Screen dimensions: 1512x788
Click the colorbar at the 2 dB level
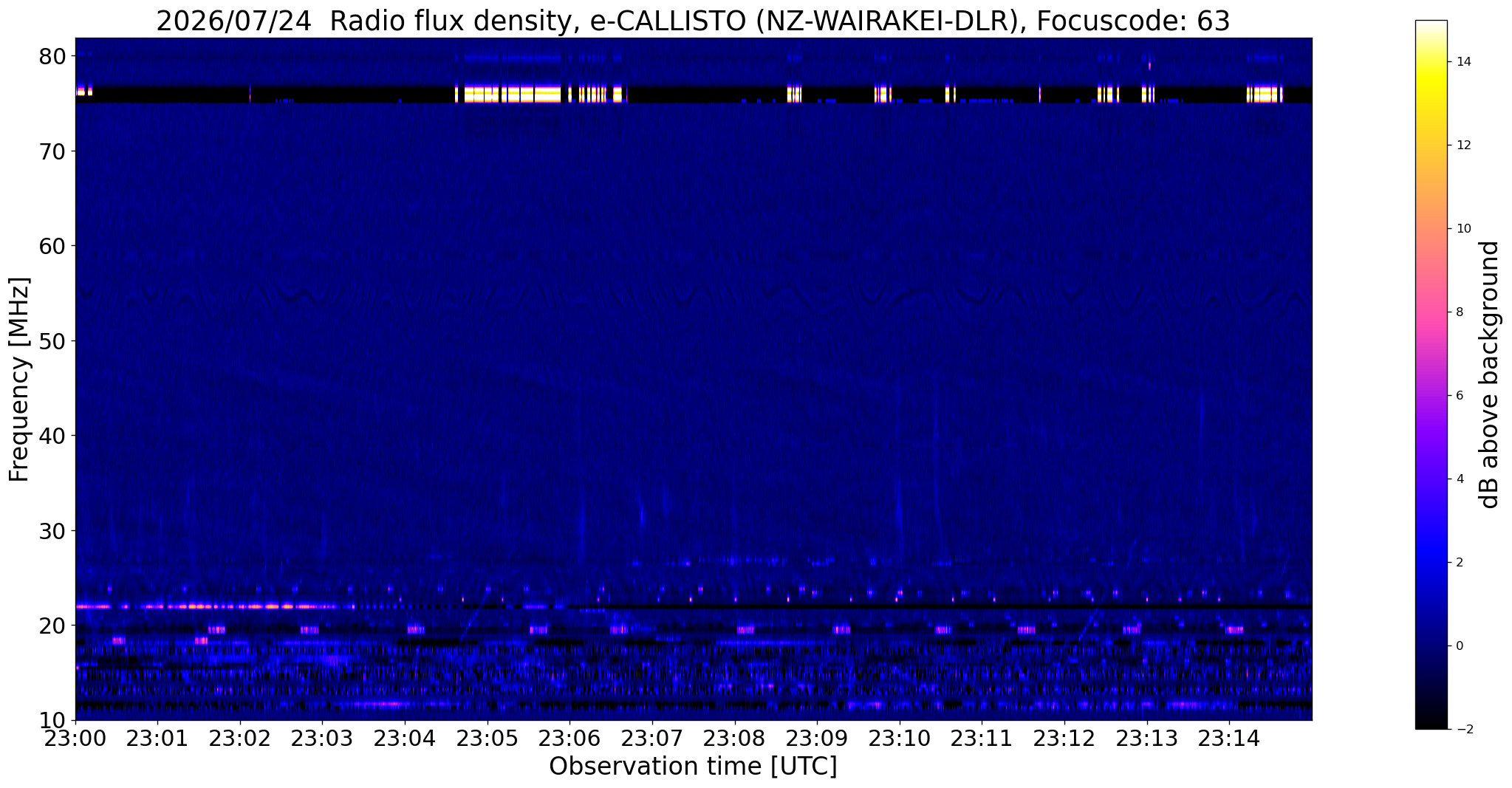[1431, 562]
